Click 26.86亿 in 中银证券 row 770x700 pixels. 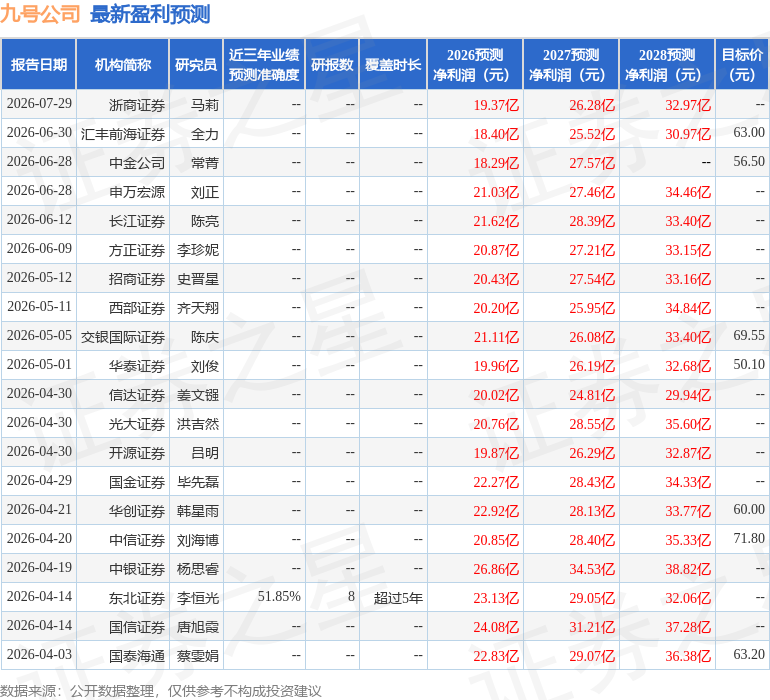pyautogui.click(x=496, y=568)
